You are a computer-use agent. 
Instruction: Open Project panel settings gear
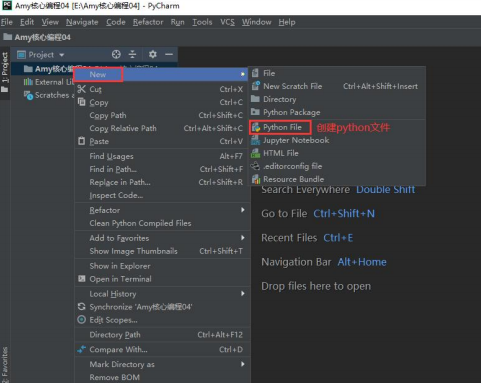(153, 54)
